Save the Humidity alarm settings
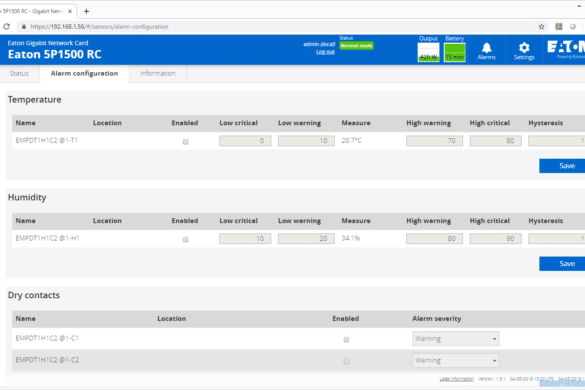This screenshot has width=585, height=390. (x=562, y=263)
